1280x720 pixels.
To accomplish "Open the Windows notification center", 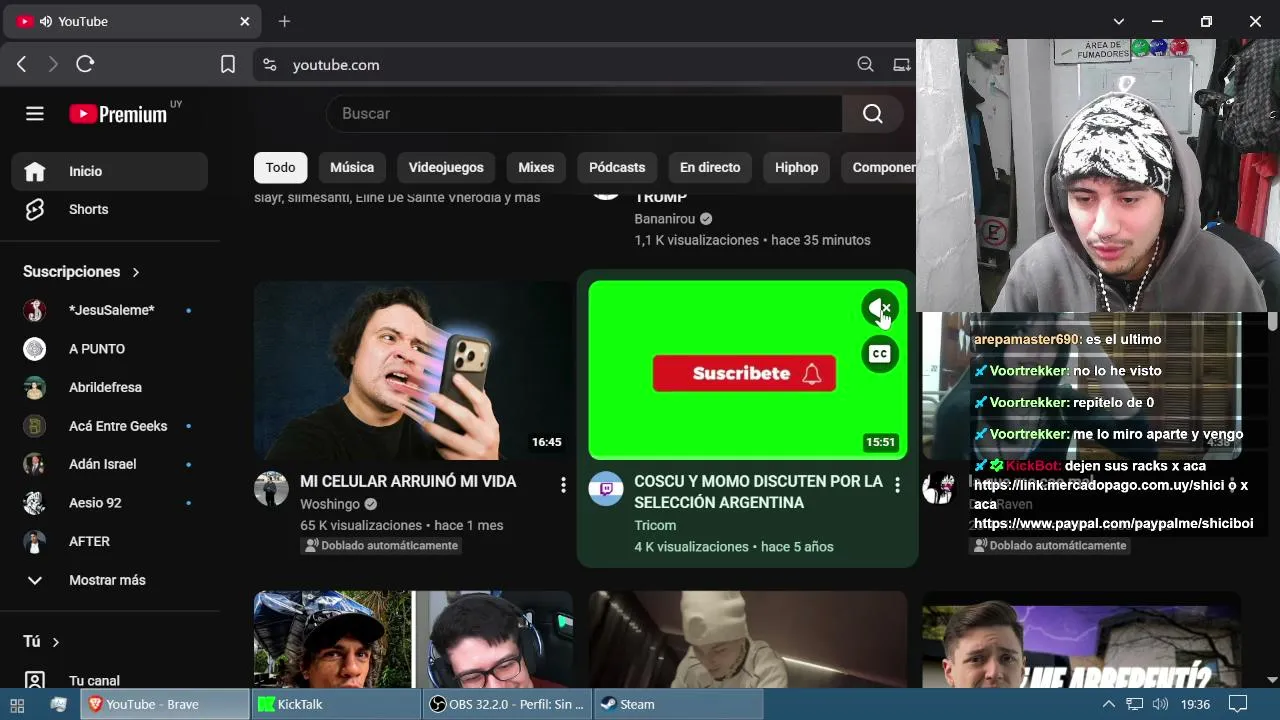I will coord(1238,704).
